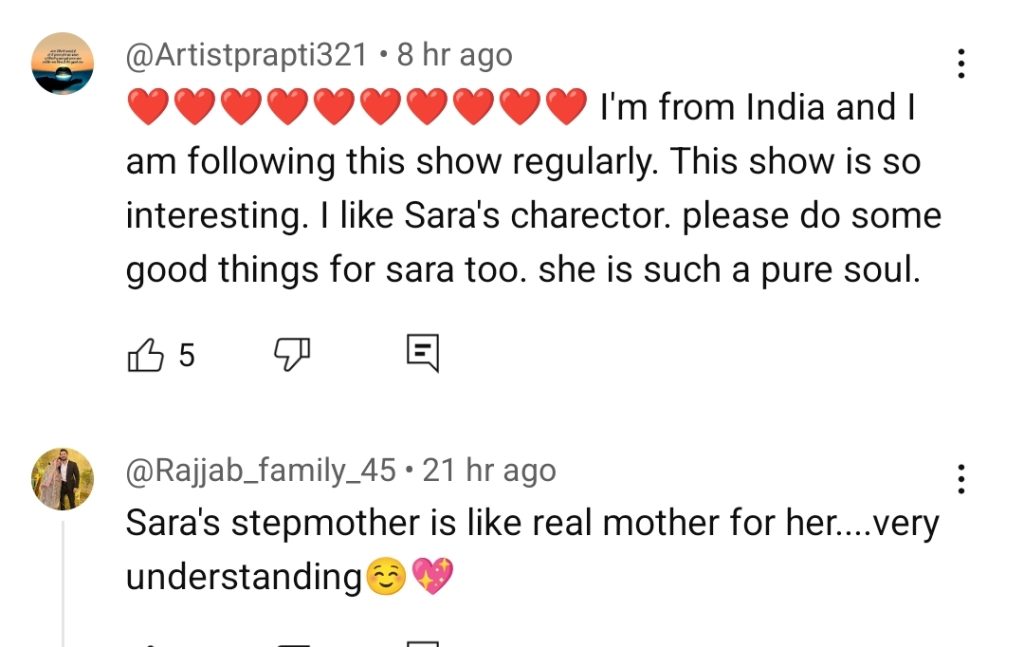This screenshot has width=1024, height=647.
Task: Visit the @Rajjab_family_45 channel username
Action: (261, 470)
